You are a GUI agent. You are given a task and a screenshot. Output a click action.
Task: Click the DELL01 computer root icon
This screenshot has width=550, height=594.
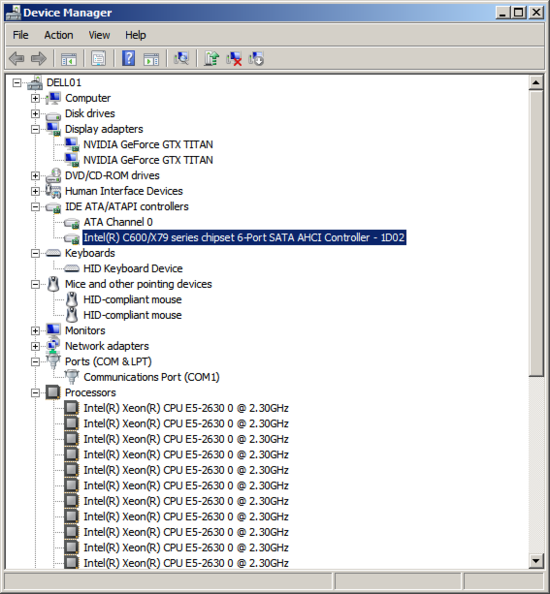point(35,83)
